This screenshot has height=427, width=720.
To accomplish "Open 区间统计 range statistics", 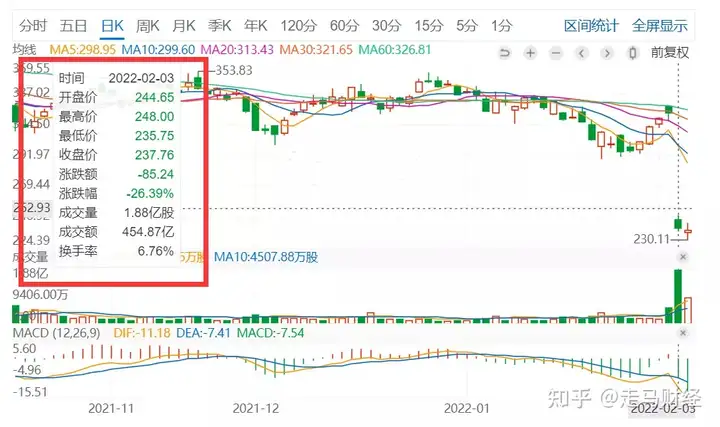I will click(591, 26).
